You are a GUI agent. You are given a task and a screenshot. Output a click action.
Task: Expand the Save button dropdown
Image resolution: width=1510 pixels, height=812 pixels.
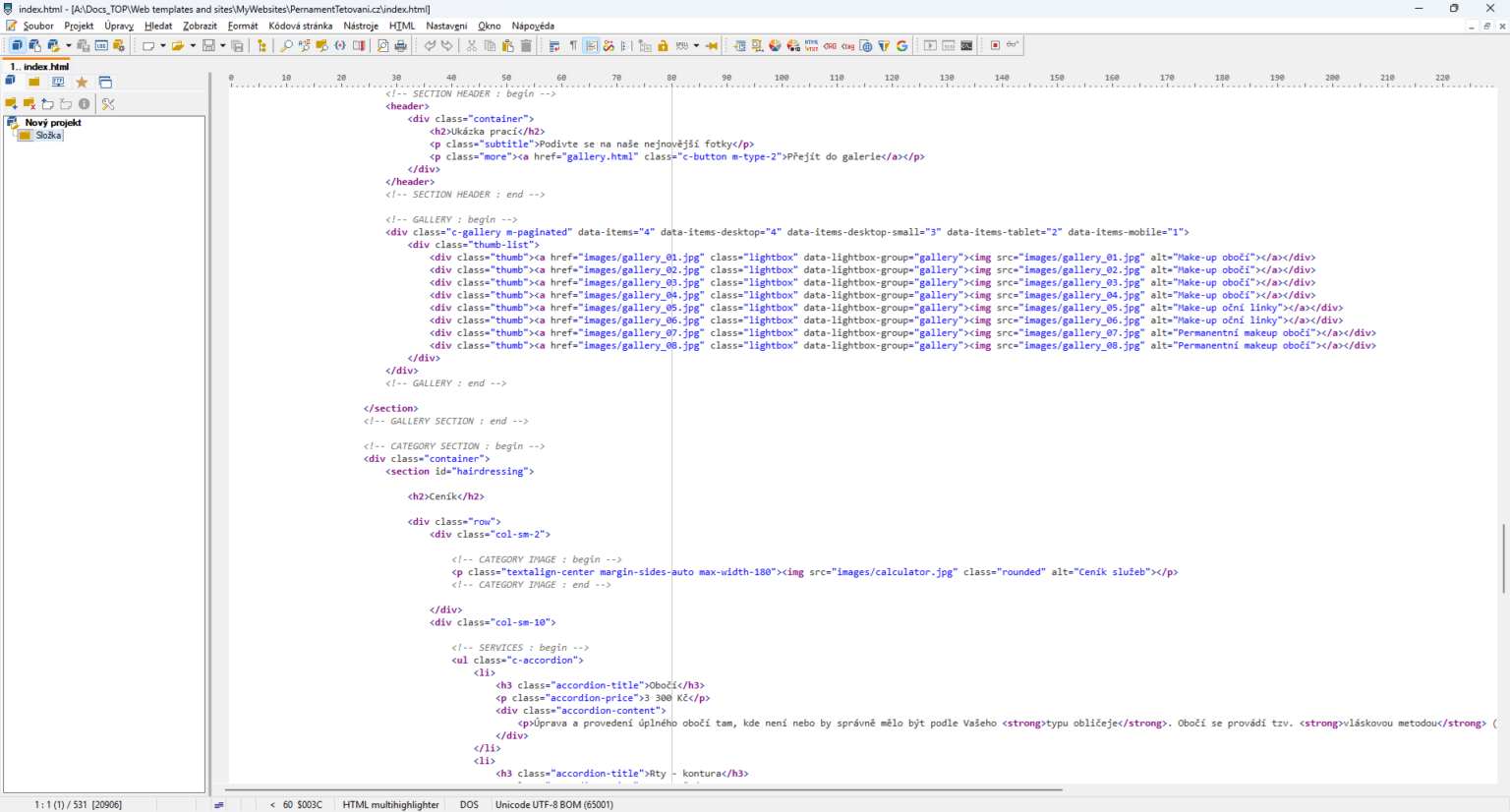tap(222, 45)
